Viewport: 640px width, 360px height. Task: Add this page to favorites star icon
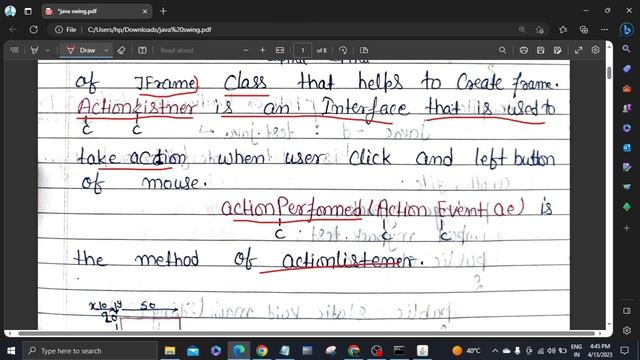click(x=540, y=30)
